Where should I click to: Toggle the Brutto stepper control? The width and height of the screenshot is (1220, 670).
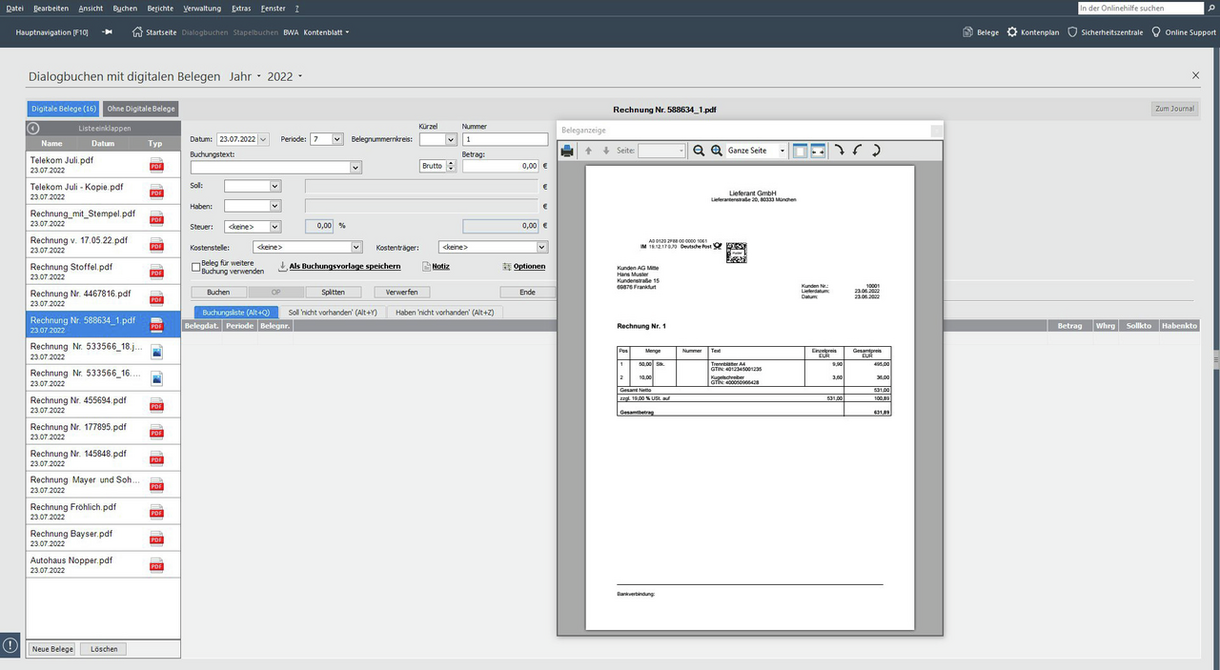click(450, 166)
